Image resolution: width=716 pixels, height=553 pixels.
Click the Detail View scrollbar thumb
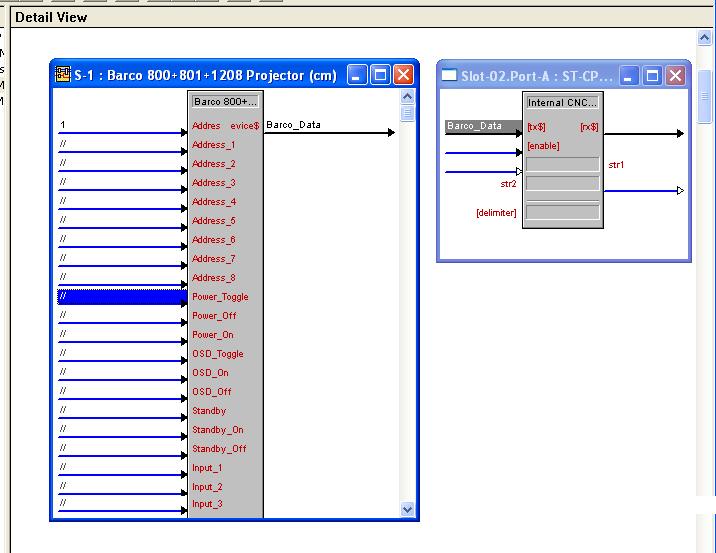(705, 96)
